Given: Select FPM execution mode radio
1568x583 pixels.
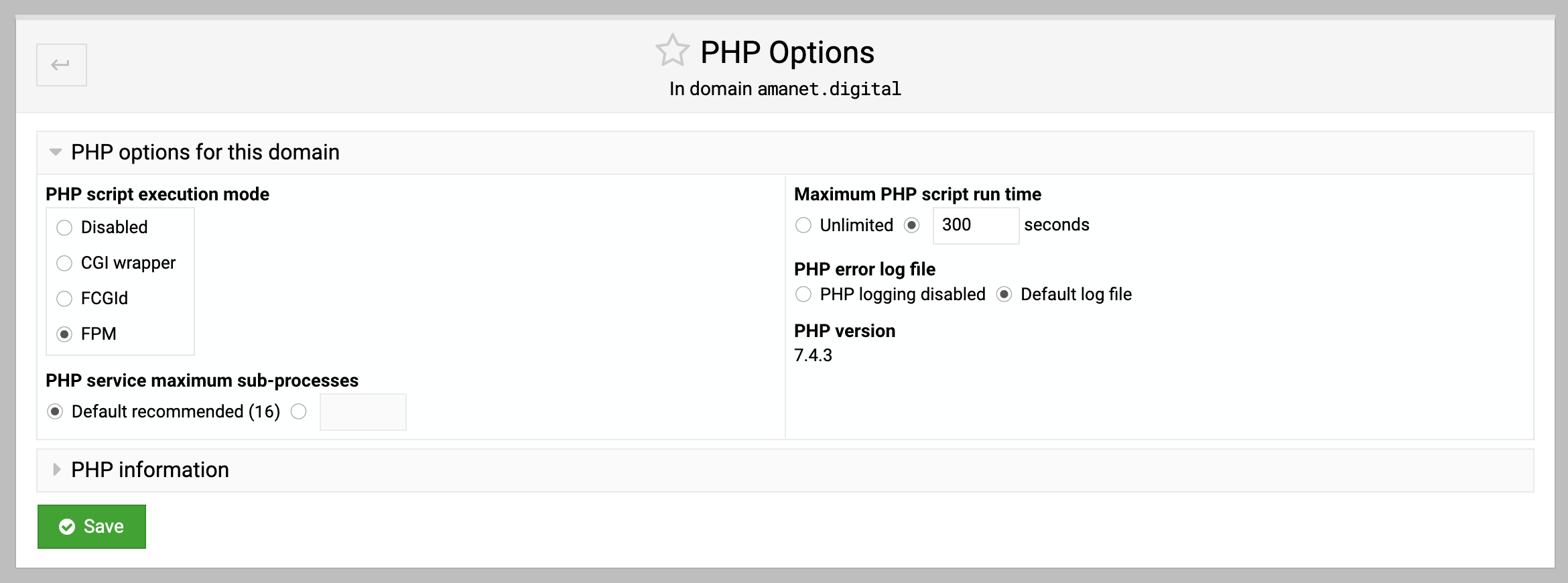Looking at the screenshot, I should (x=64, y=334).
